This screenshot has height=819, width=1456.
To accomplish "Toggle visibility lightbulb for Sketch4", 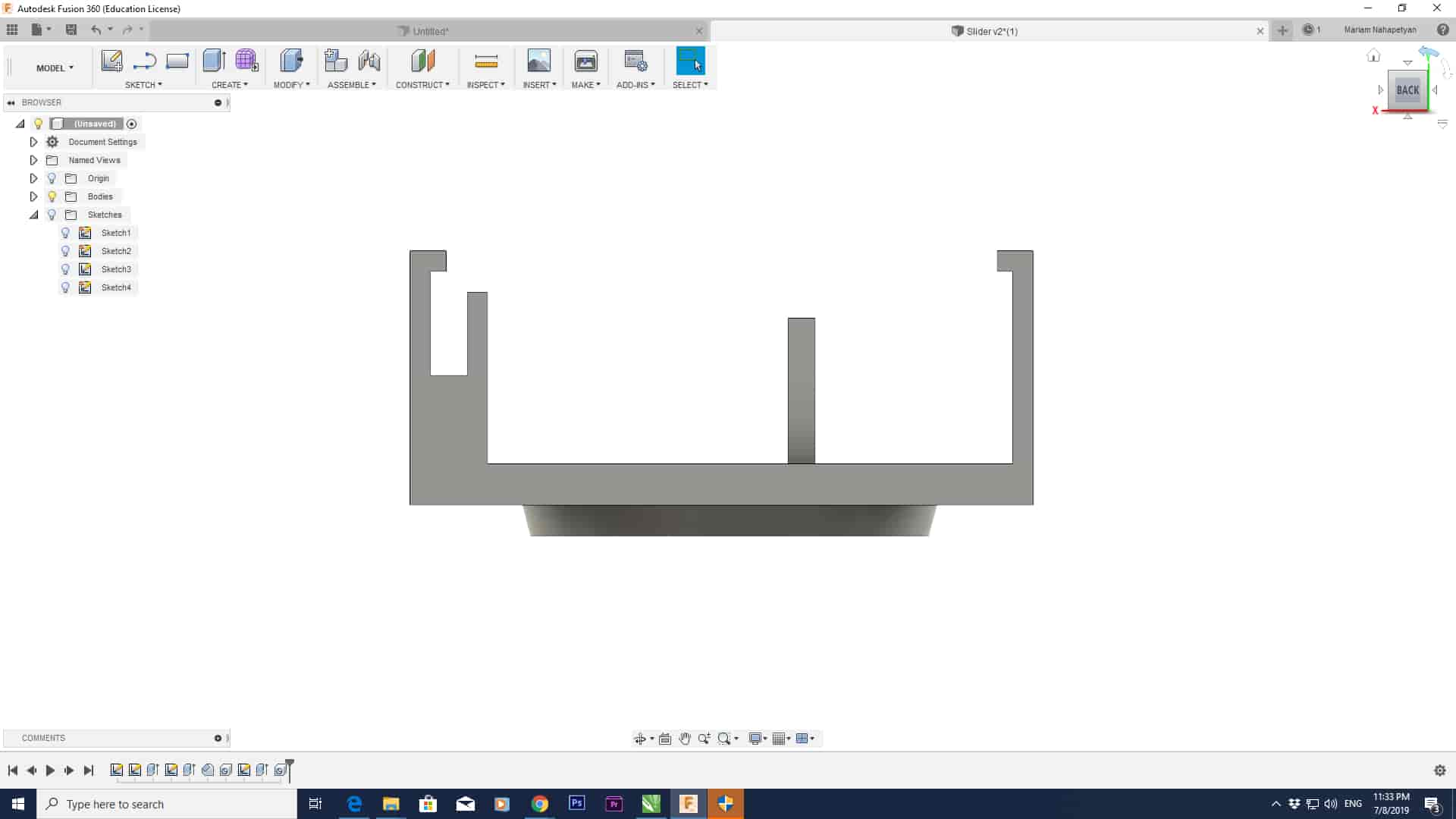I will tap(65, 287).
